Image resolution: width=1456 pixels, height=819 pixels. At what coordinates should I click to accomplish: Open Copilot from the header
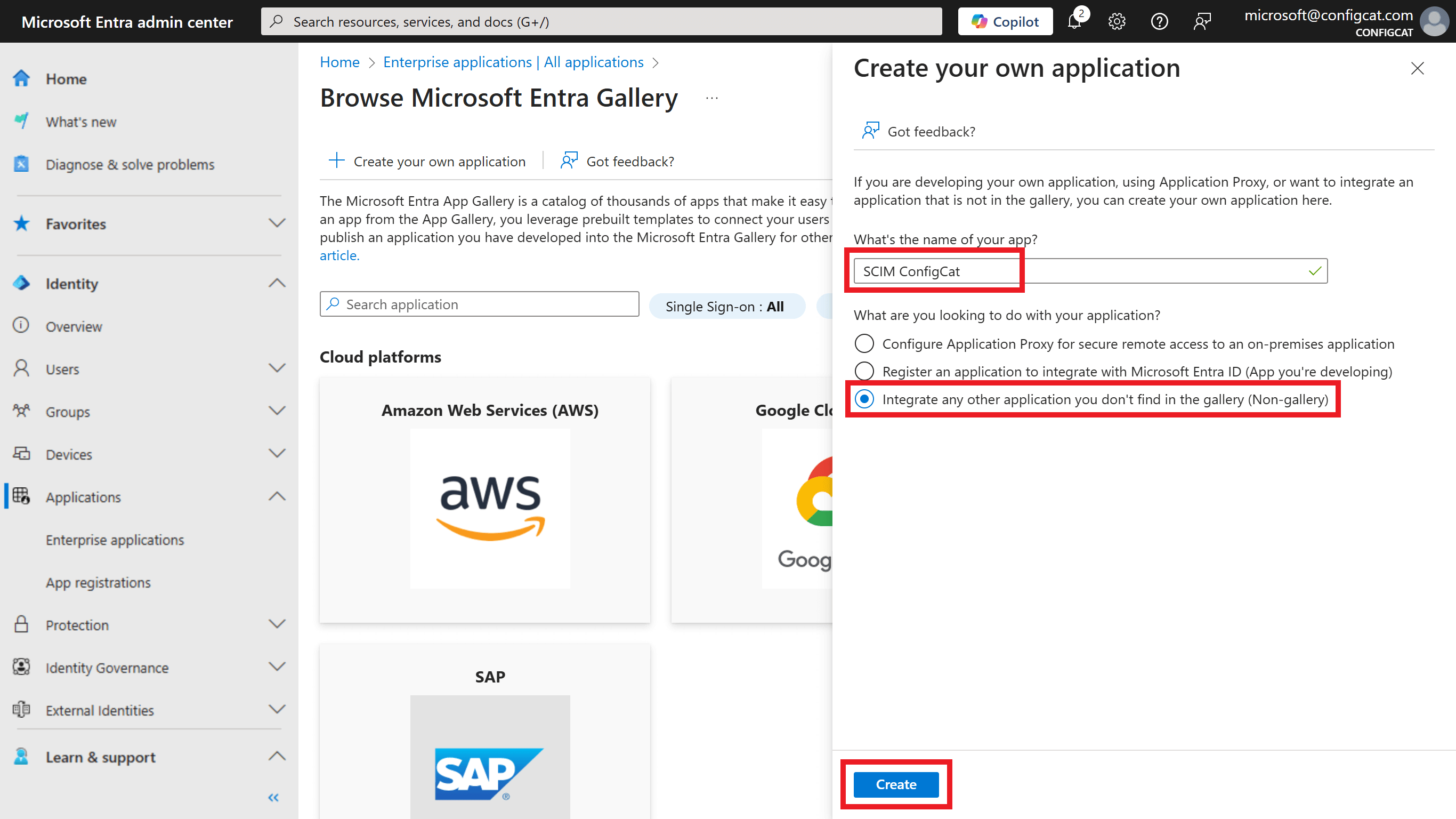click(1005, 21)
